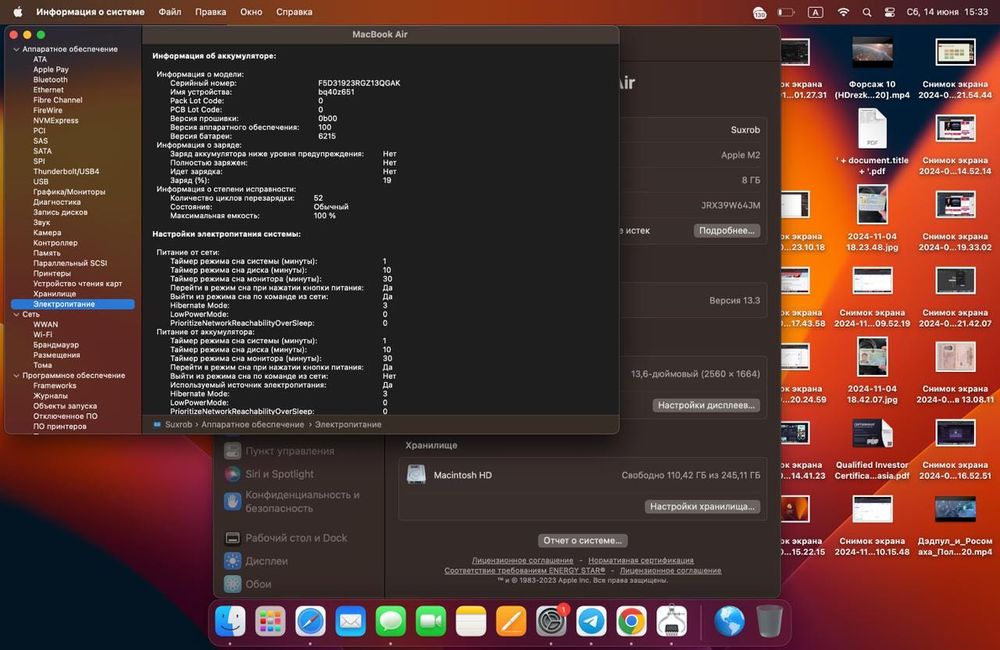Viewport: 1000px width, 650px height.
Task: Click the Подробнее... button
Action: click(x=726, y=230)
